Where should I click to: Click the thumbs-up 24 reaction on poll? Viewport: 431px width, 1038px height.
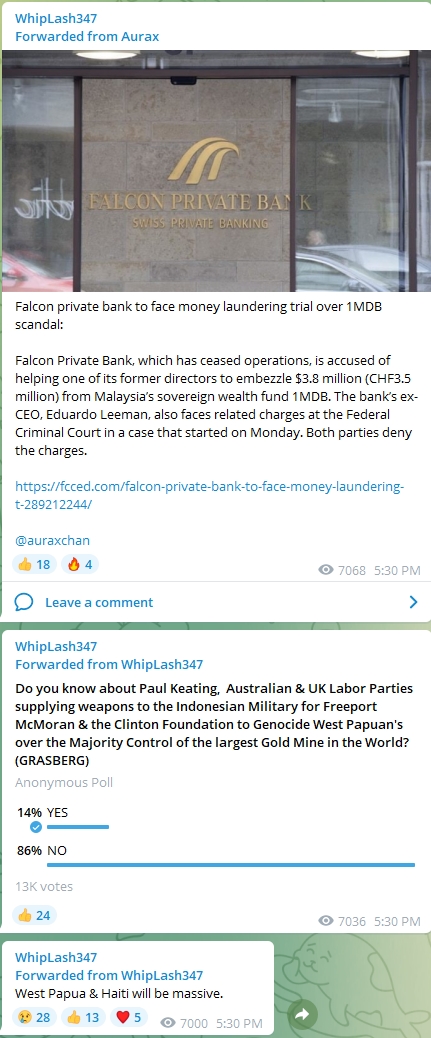pyautogui.click(x=34, y=916)
